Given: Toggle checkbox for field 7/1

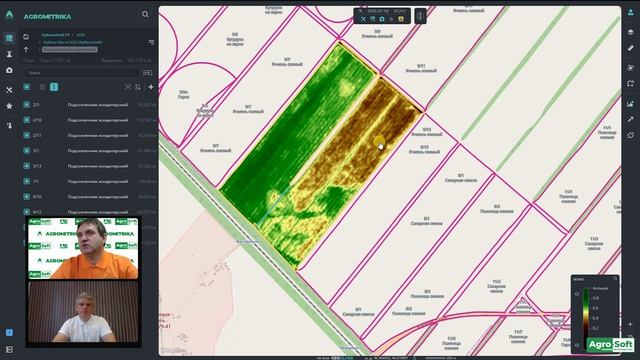Looking at the screenshot, I should click(x=27, y=181).
